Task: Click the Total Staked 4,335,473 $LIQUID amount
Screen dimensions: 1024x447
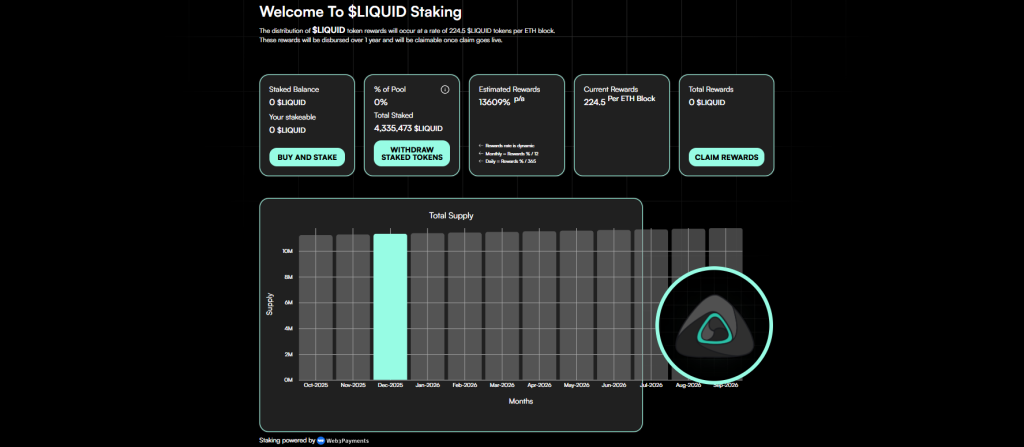Action: pyautogui.click(x=408, y=128)
